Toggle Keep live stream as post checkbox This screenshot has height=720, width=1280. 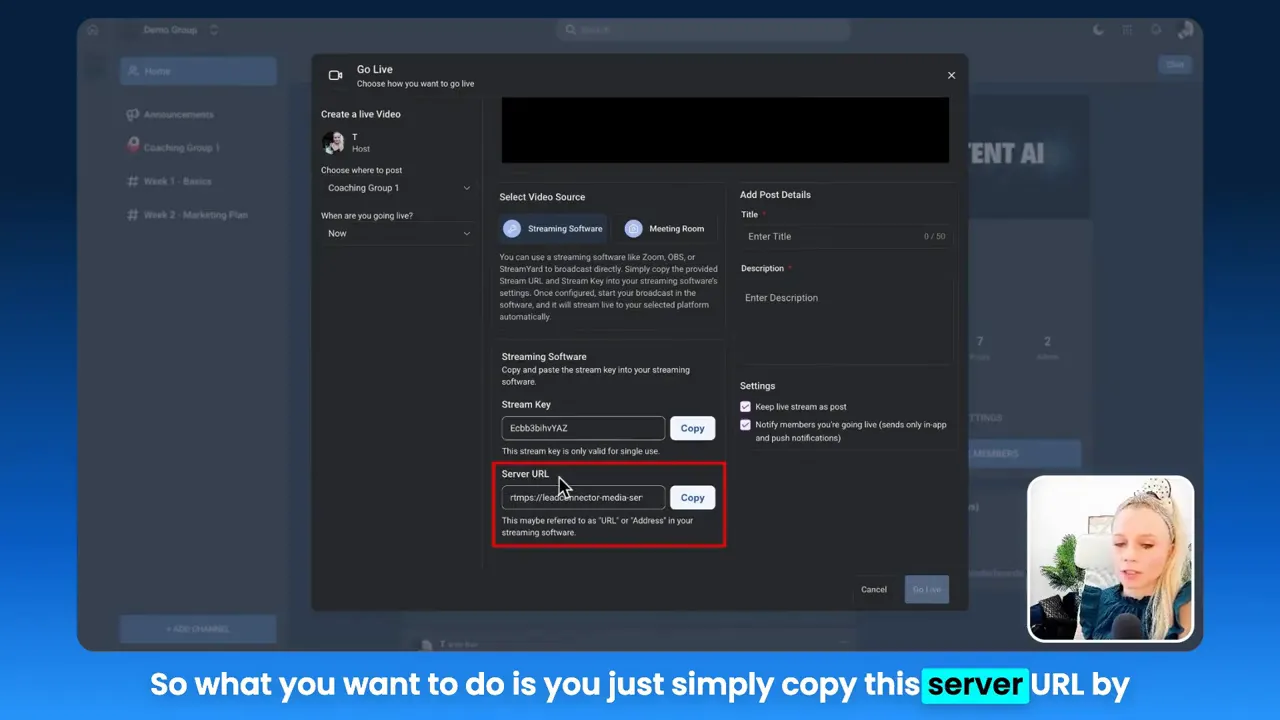tap(745, 407)
